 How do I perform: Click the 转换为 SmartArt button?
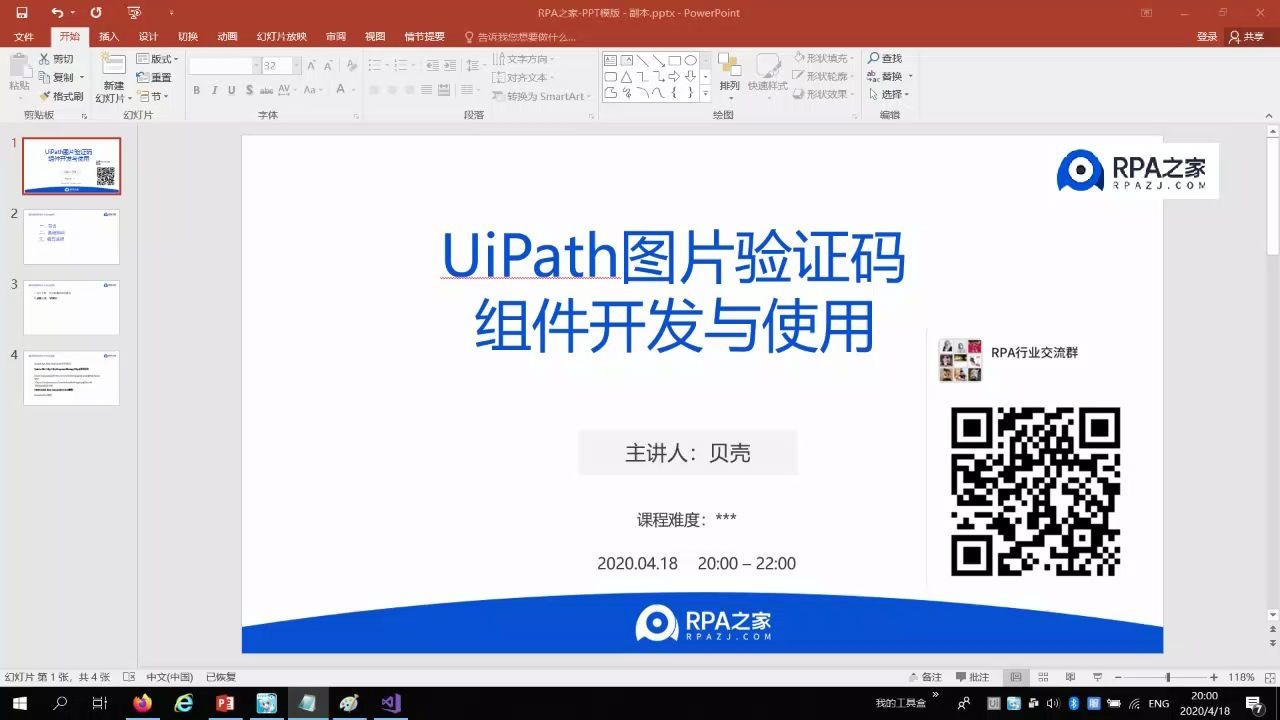pos(539,96)
